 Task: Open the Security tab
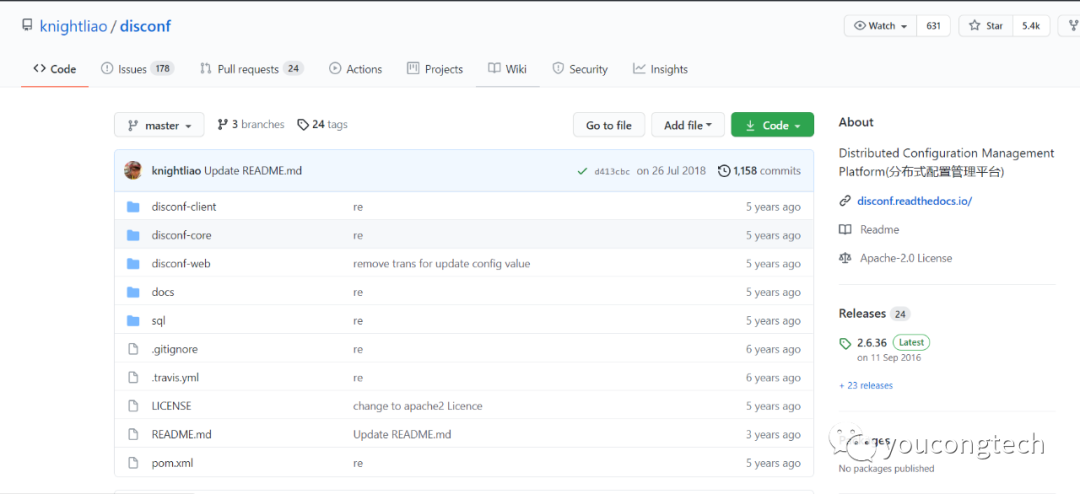tap(580, 69)
